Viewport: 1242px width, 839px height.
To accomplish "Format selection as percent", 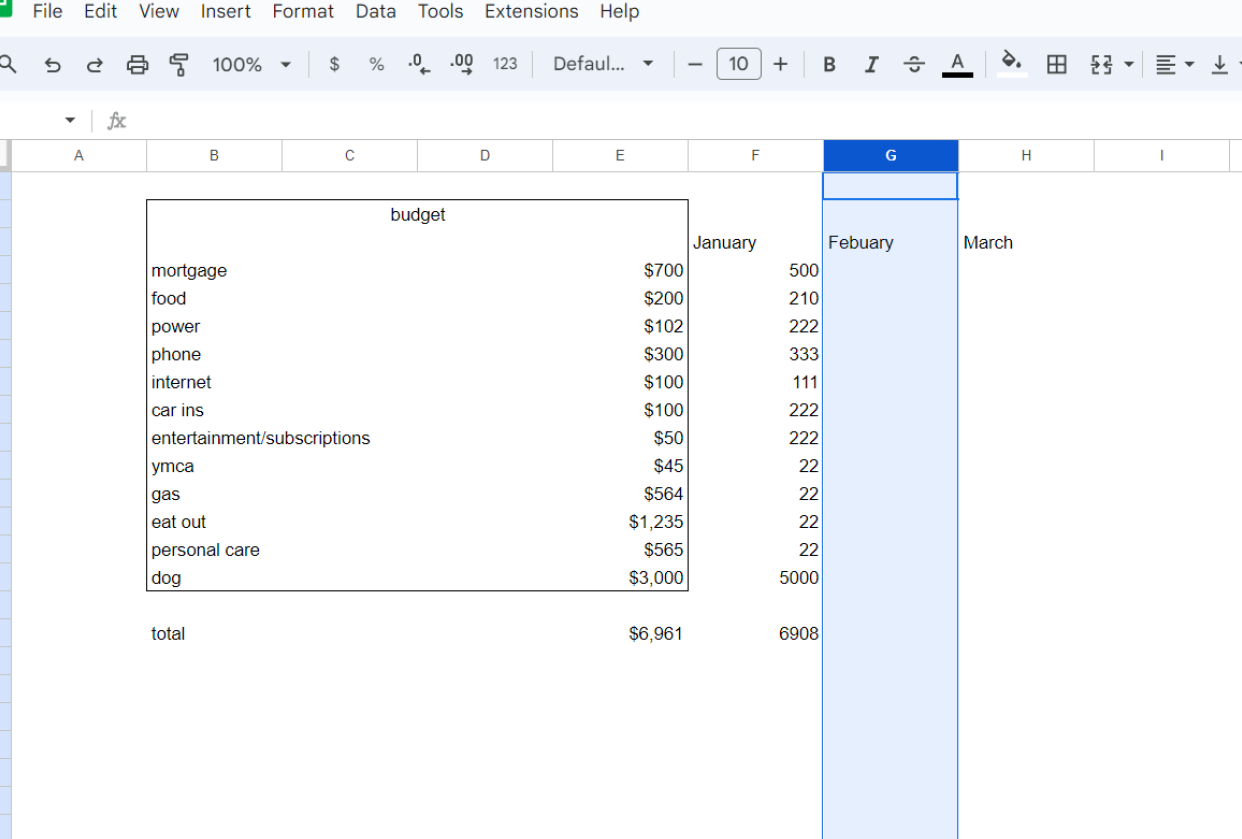I will [376, 64].
